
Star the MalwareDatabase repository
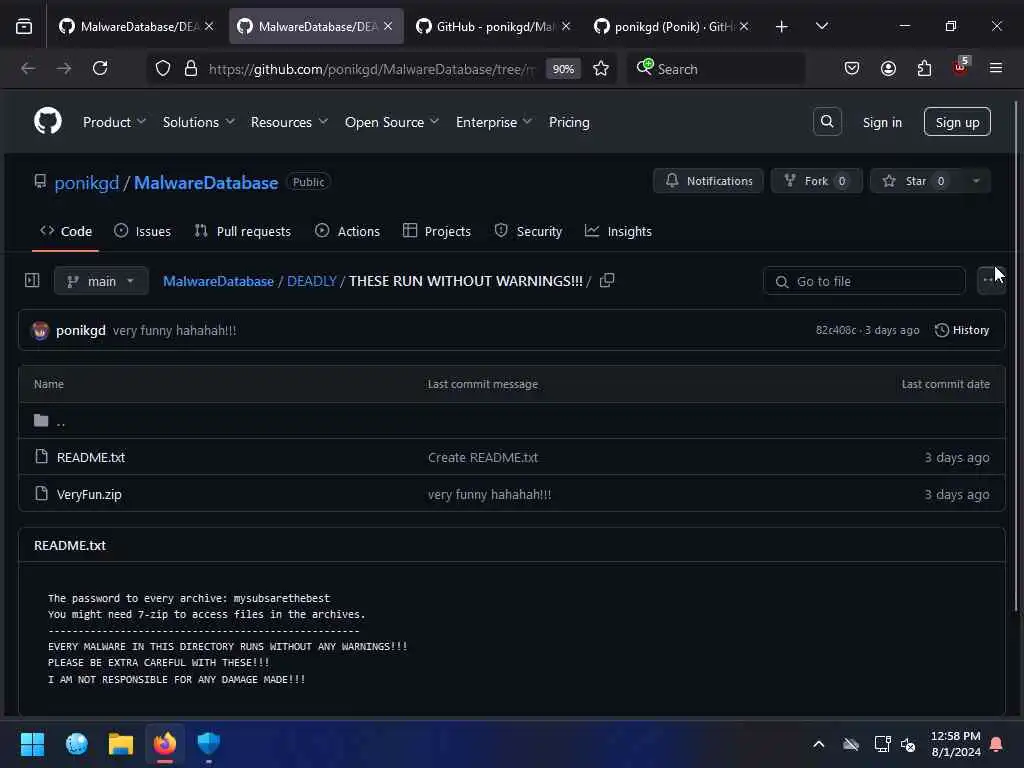click(x=914, y=181)
